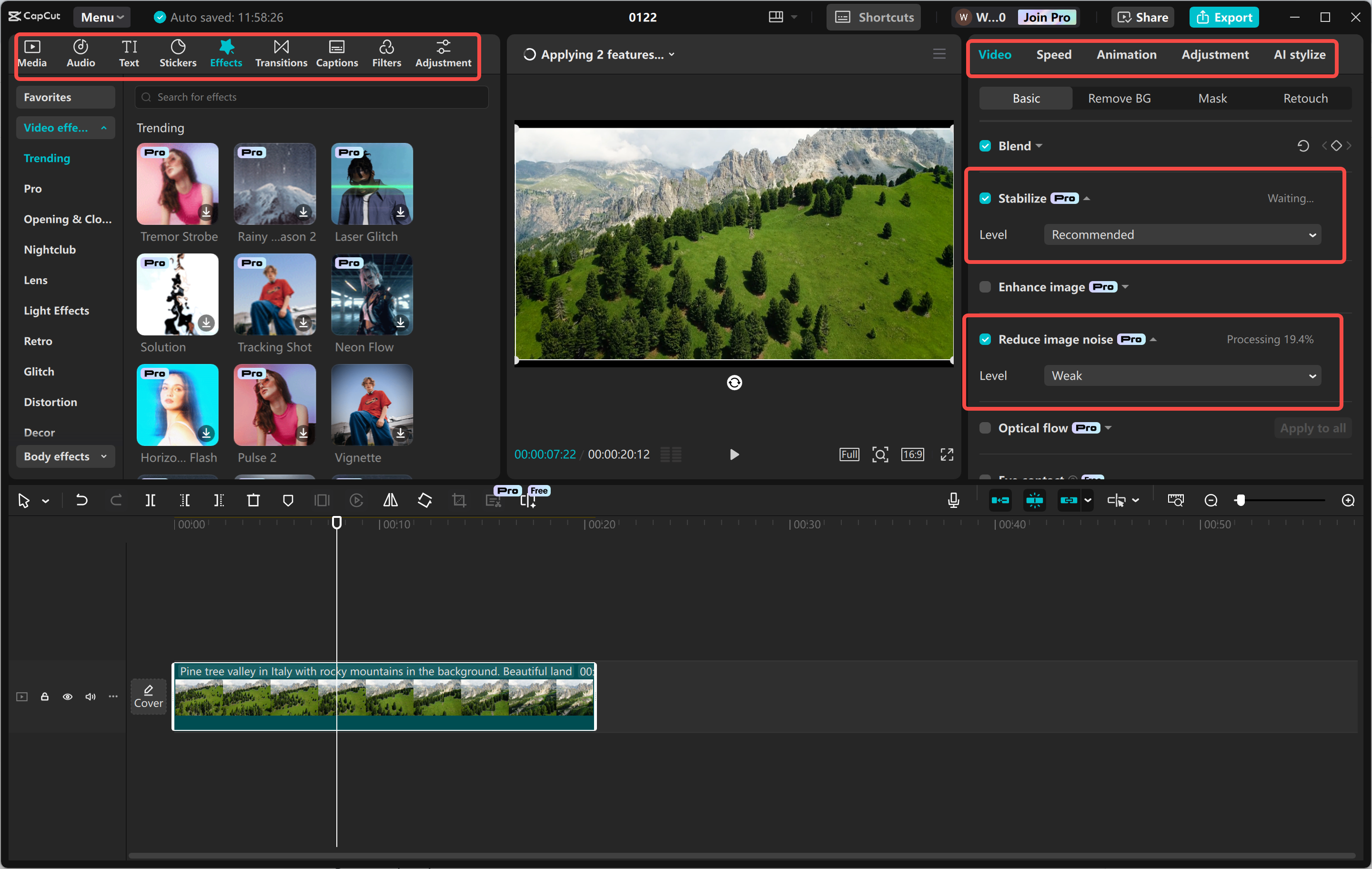Click the Split tool in timeline toolbar
This screenshot has height=869, width=1372.
click(151, 500)
